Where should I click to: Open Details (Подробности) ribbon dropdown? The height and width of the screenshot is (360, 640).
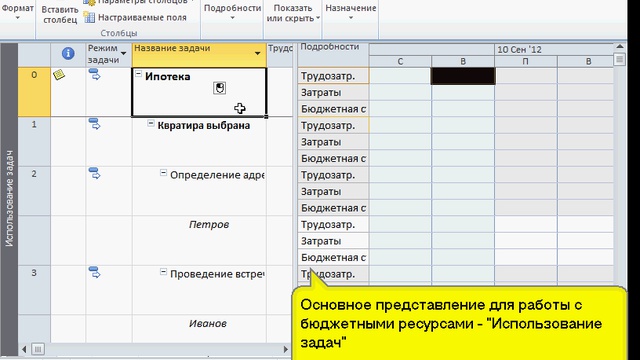click(x=232, y=12)
